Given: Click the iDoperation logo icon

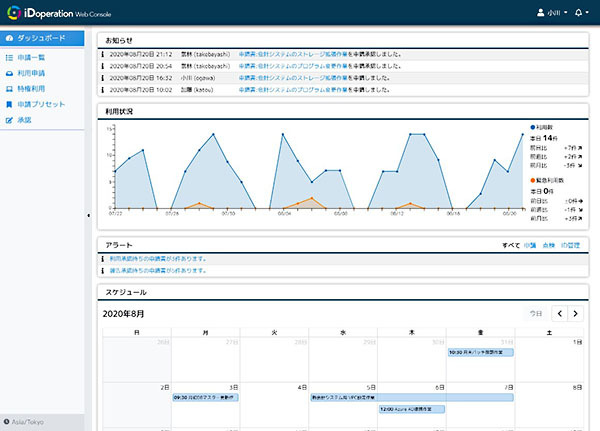Looking at the screenshot, I should point(14,12).
